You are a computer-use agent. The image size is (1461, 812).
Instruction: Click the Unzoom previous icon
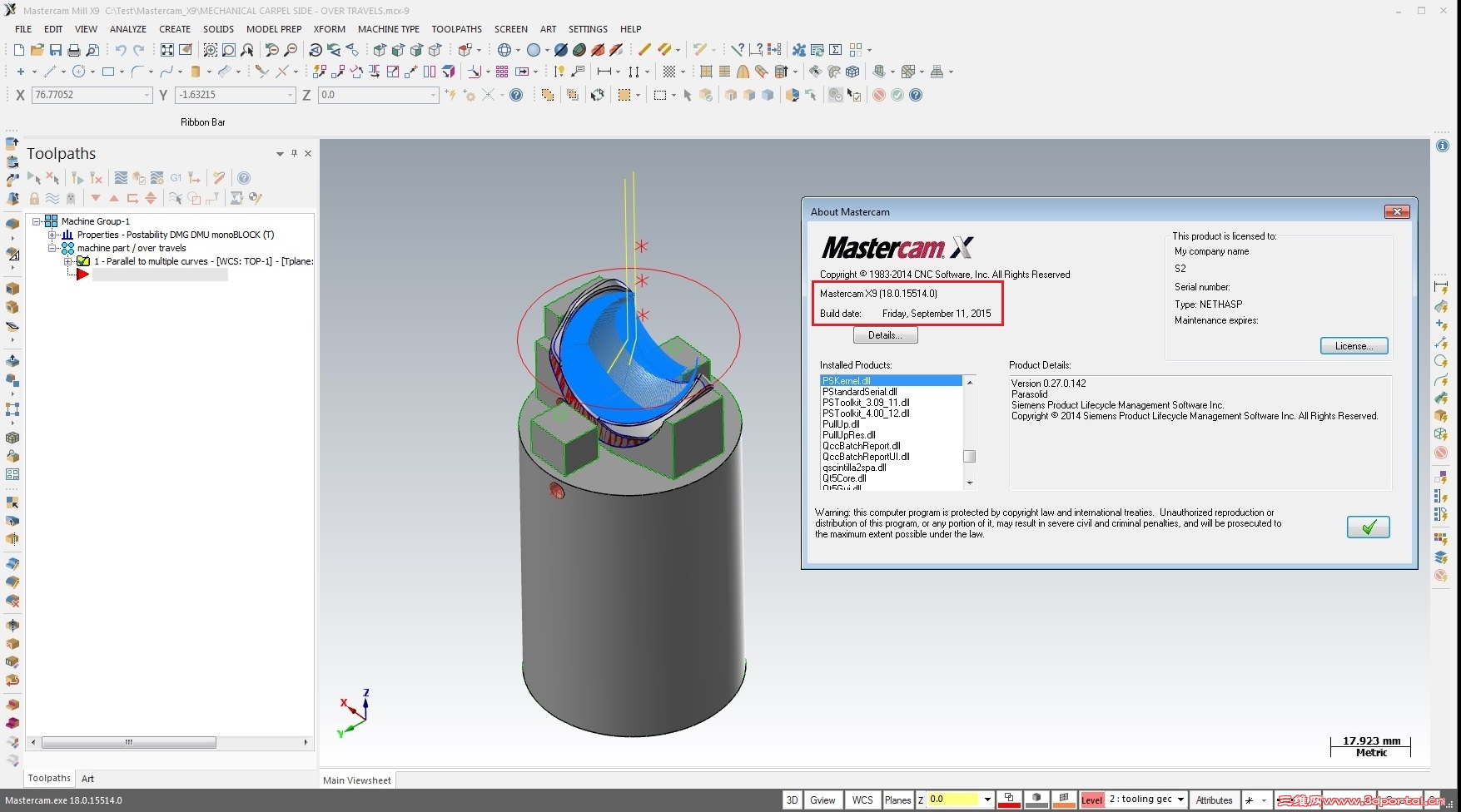pyautogui.click(x=271, y=50)
